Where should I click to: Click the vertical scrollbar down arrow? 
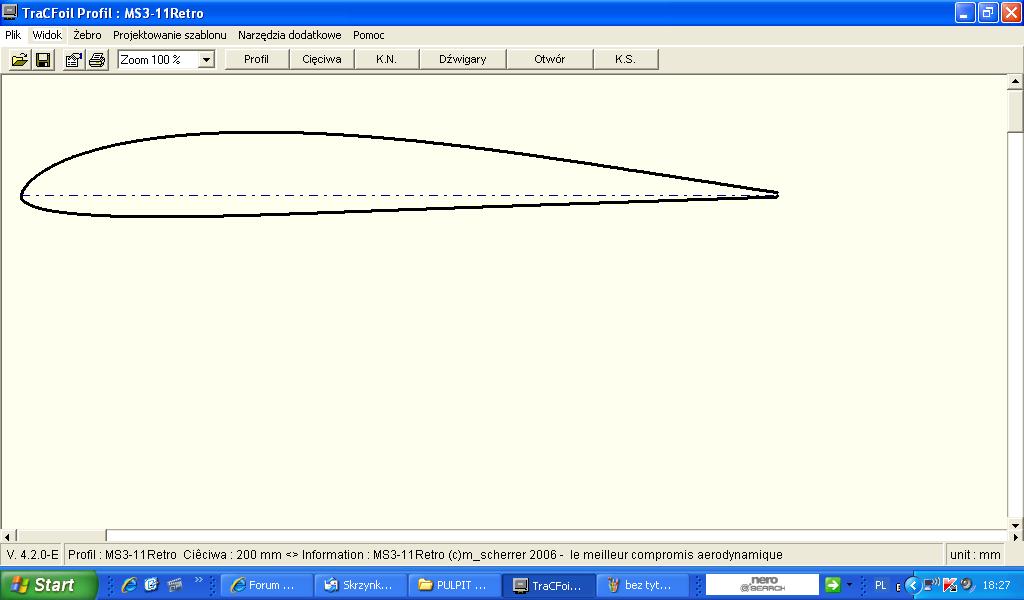click(x=1015, y=520)
